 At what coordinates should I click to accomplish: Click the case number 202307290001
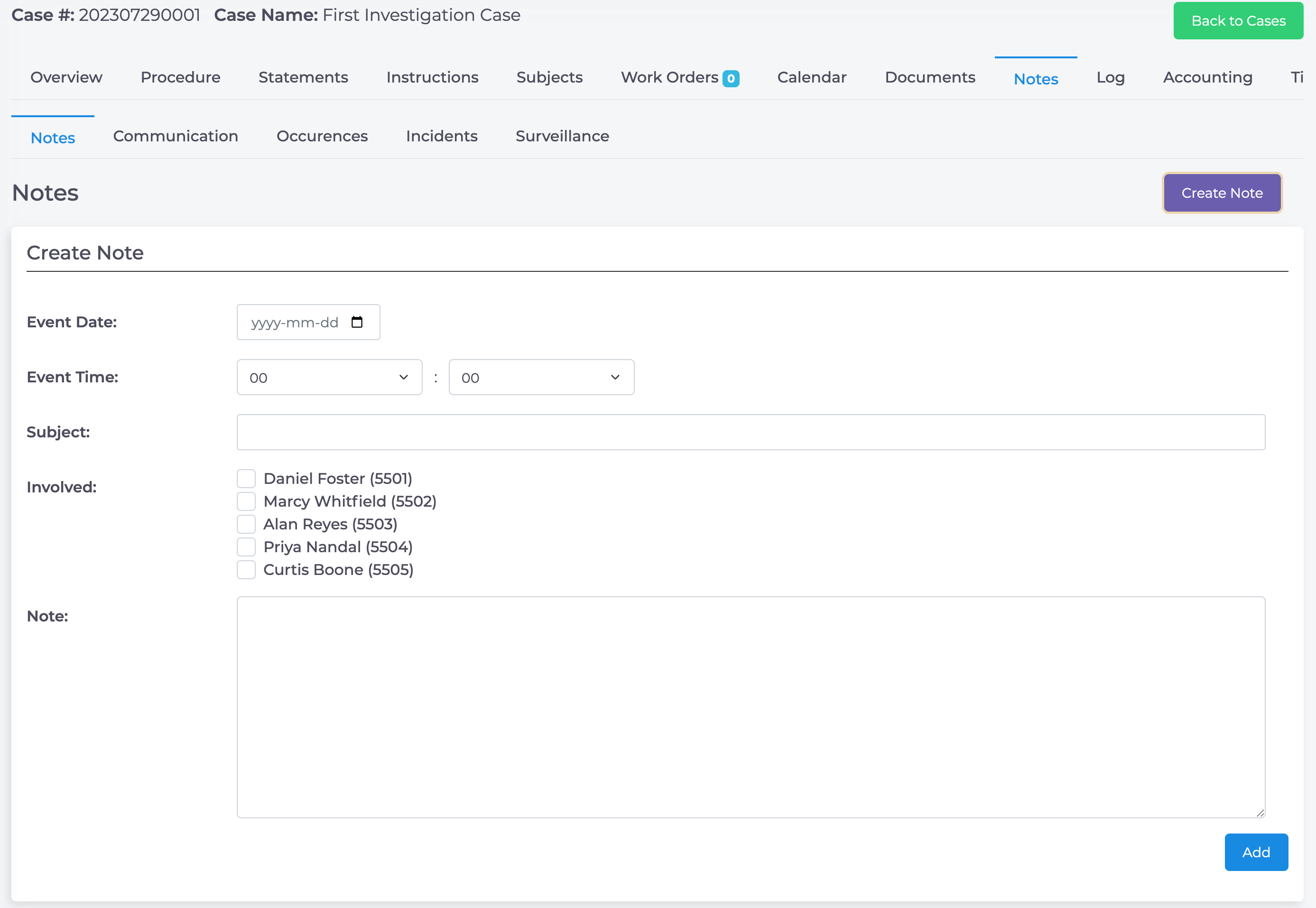pos(139,15)
